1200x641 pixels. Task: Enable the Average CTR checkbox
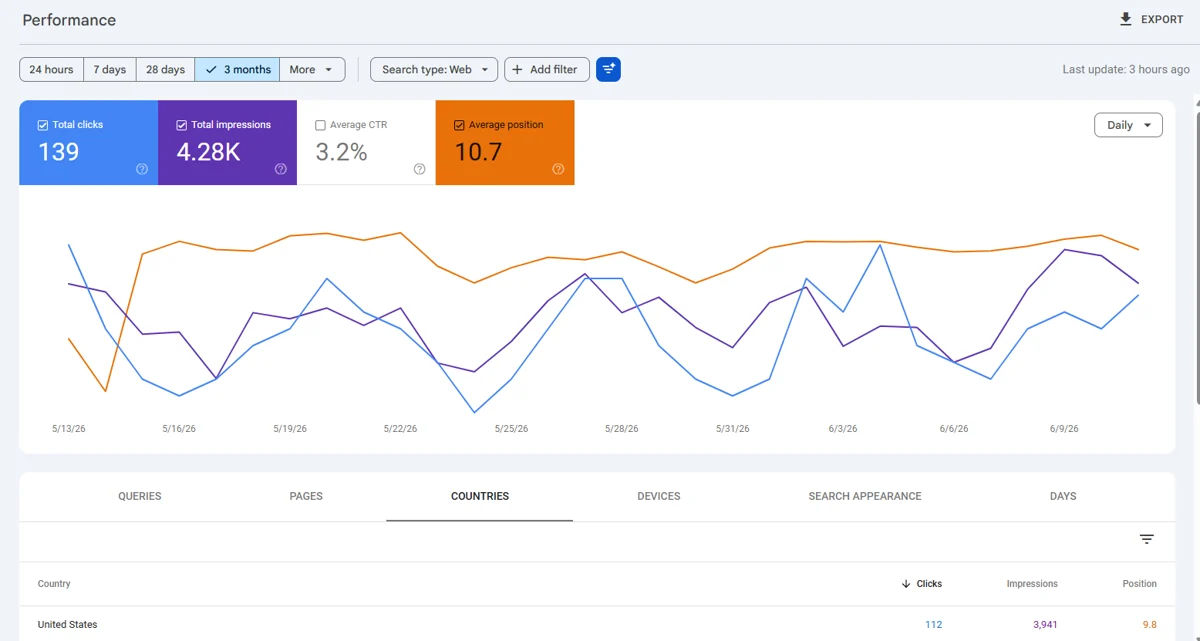pos(320,125)
